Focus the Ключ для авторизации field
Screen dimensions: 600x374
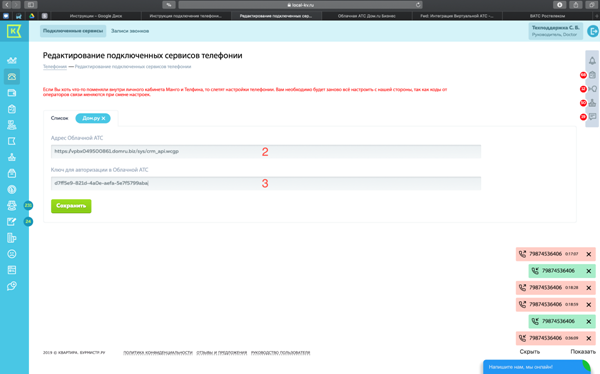266,183
